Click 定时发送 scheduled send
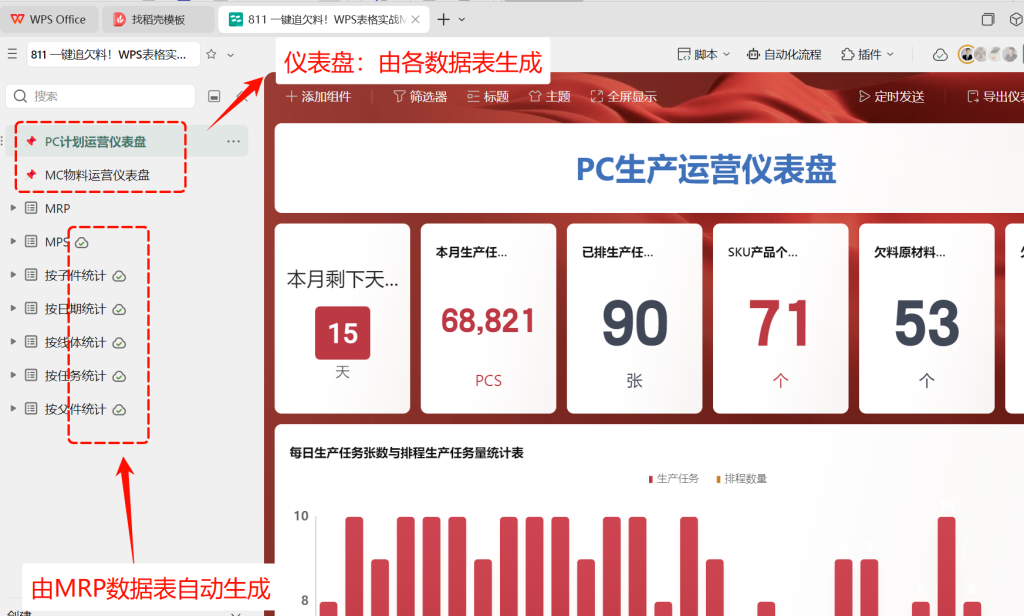1024x616 pixels. [891, 97]
